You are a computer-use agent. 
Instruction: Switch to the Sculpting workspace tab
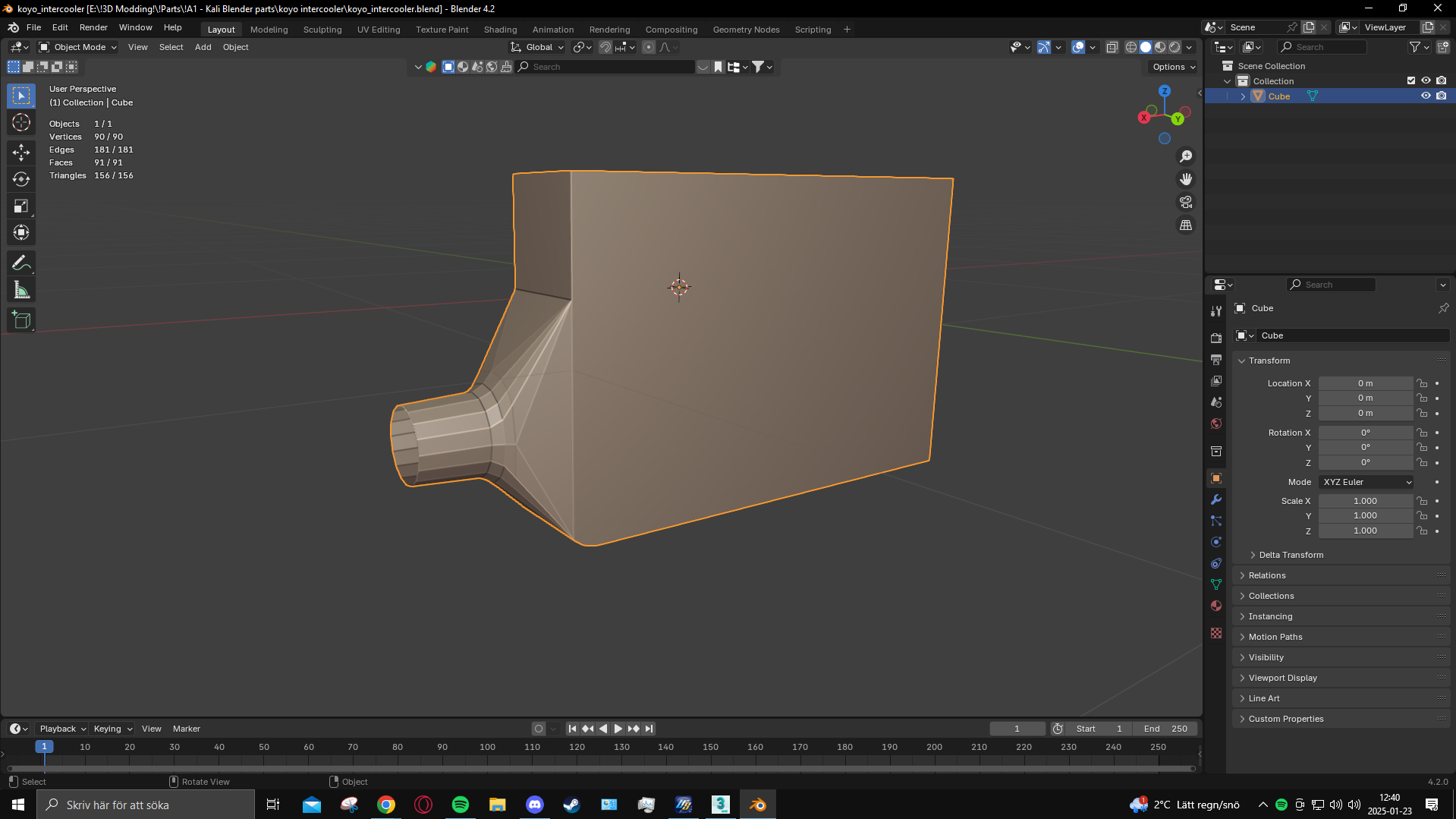[x=322, y=30]
